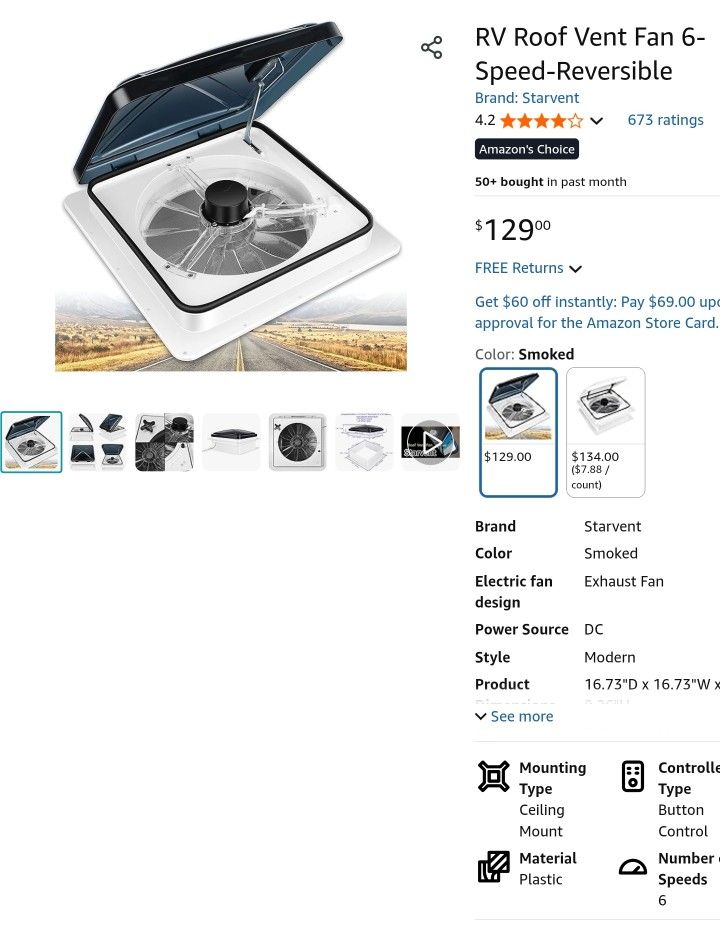The image size is (720, 939).
Task: Select the white color option at $134.00
Action: point(605,431)
